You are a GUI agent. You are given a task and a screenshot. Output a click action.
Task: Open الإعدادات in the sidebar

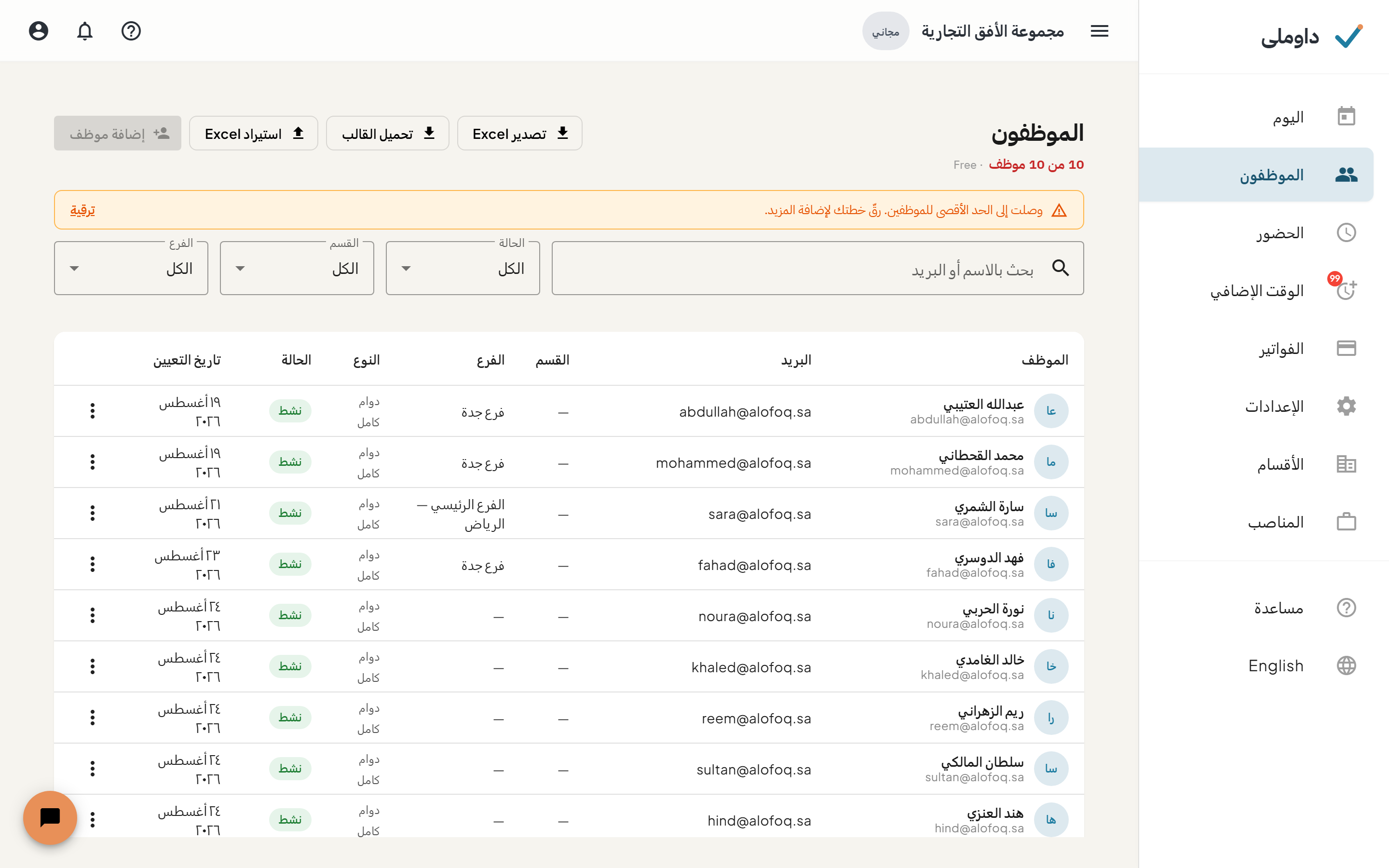[x=1256, y=406]
